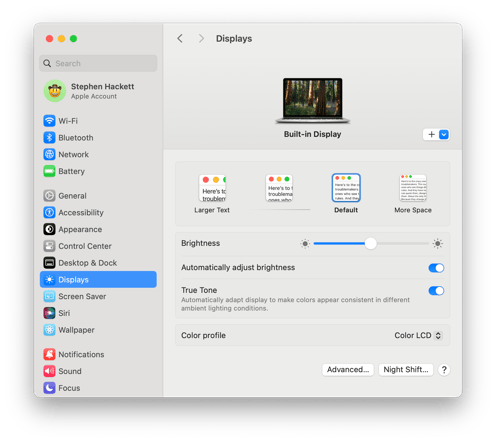Open Accessibility settings label
This screenshot has width=496, height=442.
tap(81, 213)
